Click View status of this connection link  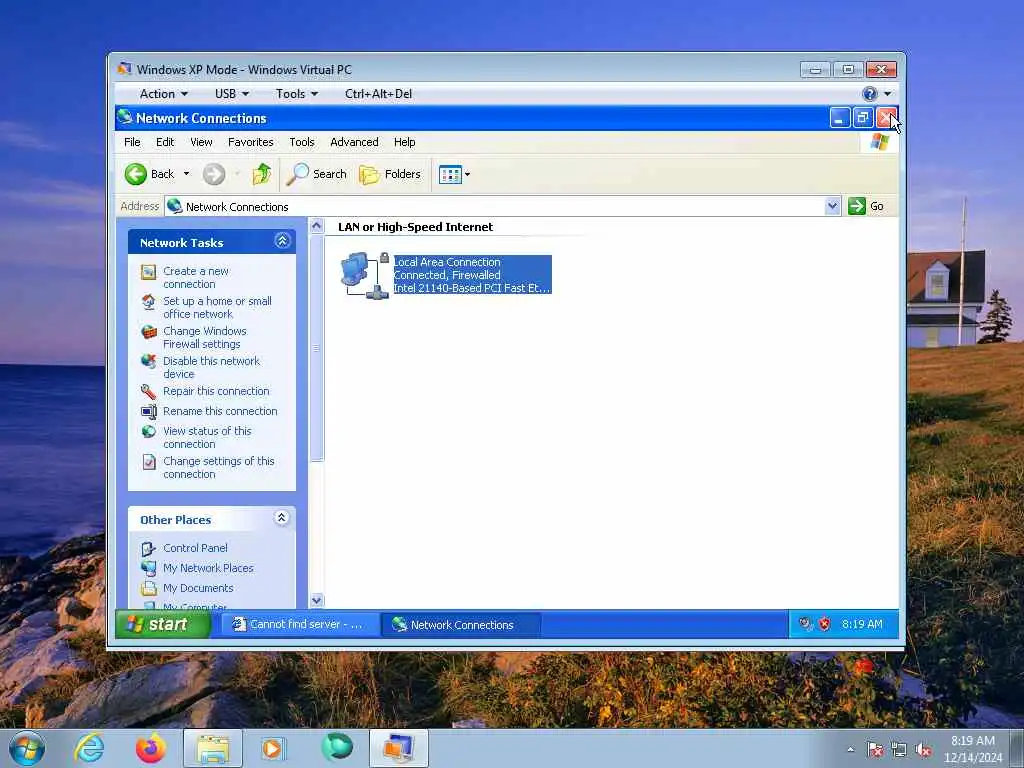point(207,438)
